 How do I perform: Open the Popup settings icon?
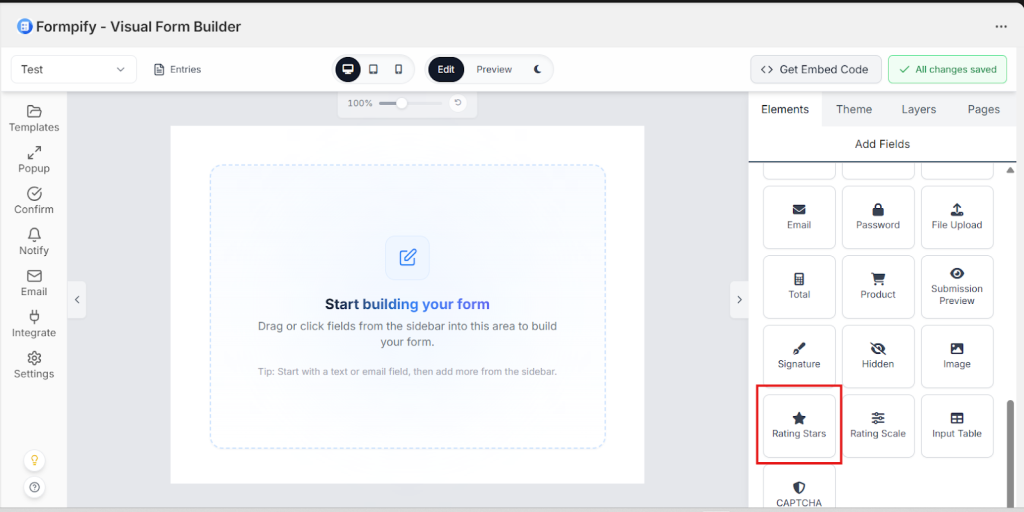[x=34, y=159]
